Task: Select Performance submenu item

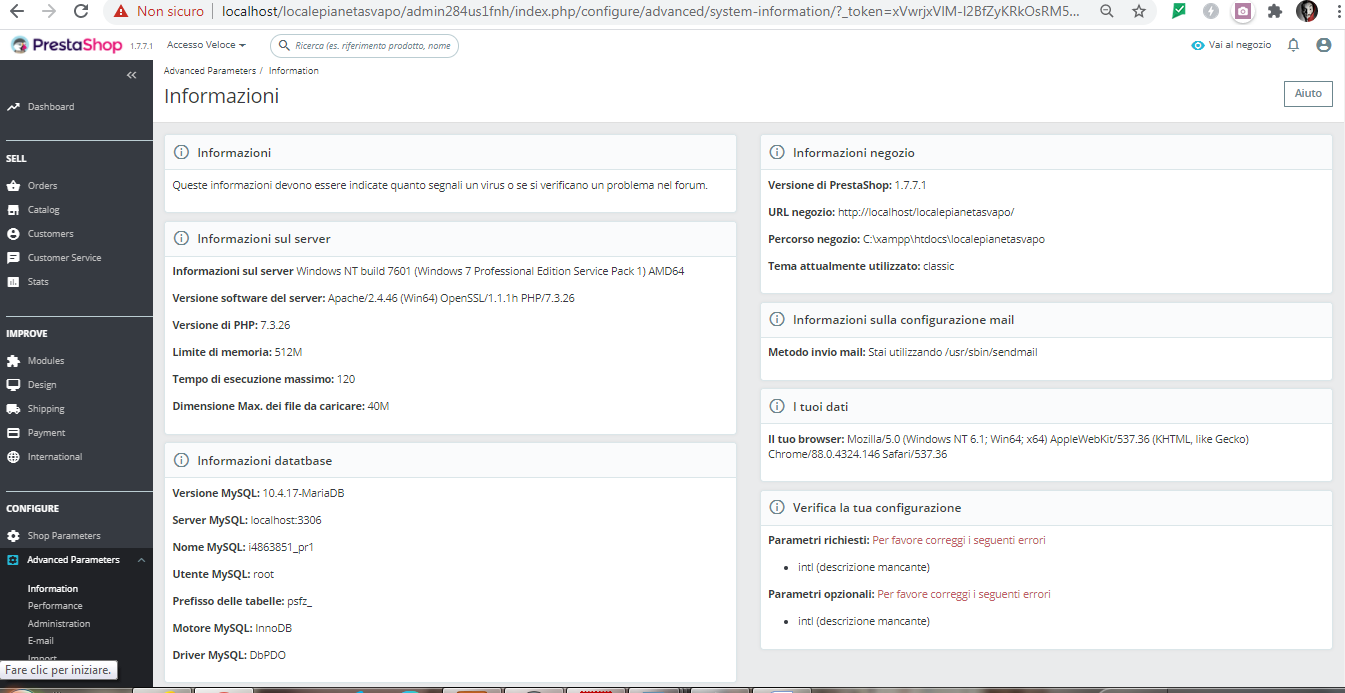Action: click(x=55, y=606)
